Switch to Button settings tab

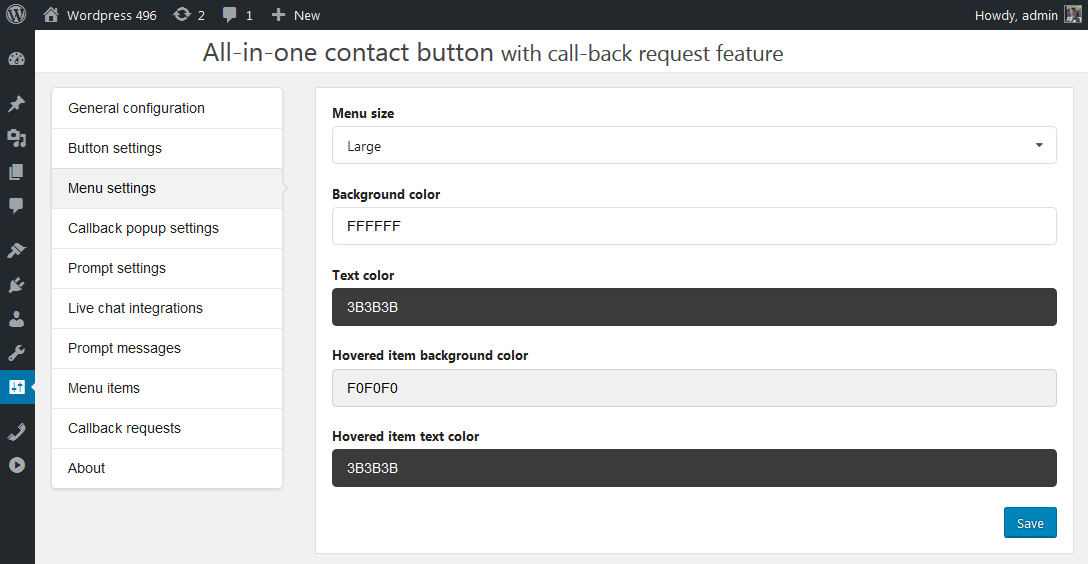(167, 148)
